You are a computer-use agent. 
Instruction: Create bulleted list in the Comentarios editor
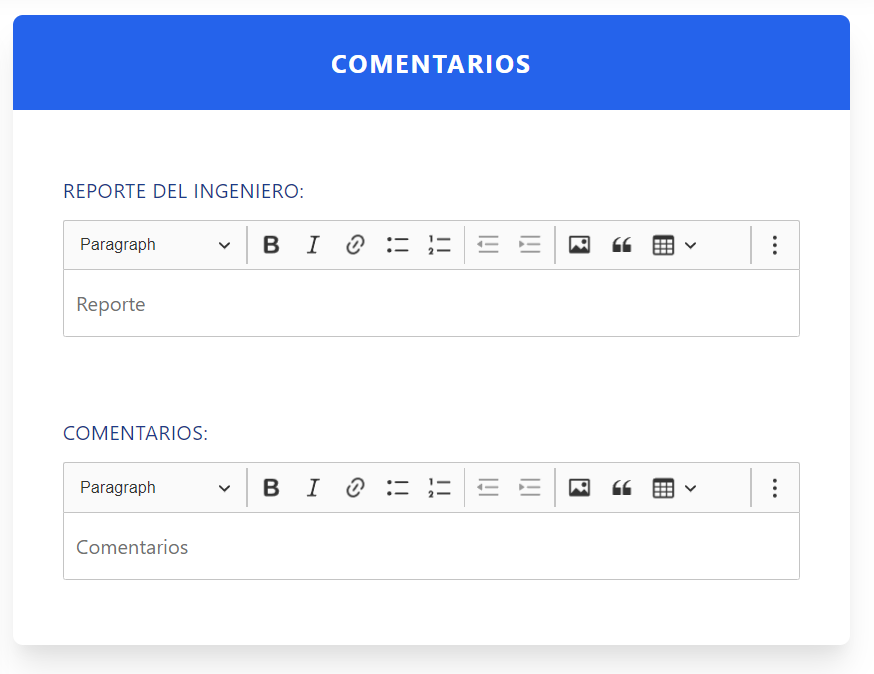tap(398, 488)
